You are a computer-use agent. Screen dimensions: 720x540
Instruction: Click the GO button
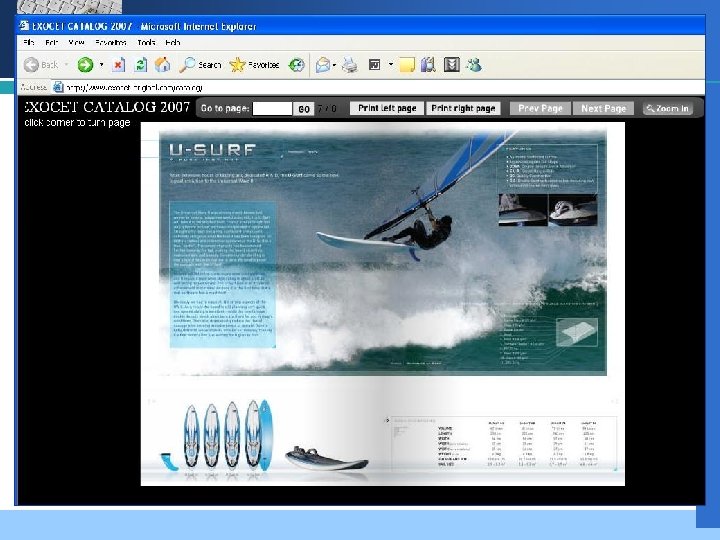point(304,109)
